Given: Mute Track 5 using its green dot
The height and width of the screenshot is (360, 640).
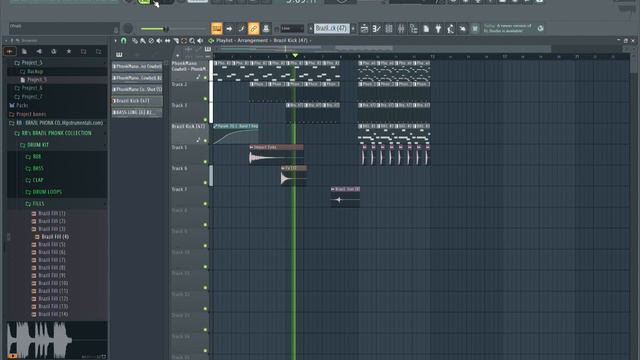Looking at the screenshot, I should pos(205,162).
